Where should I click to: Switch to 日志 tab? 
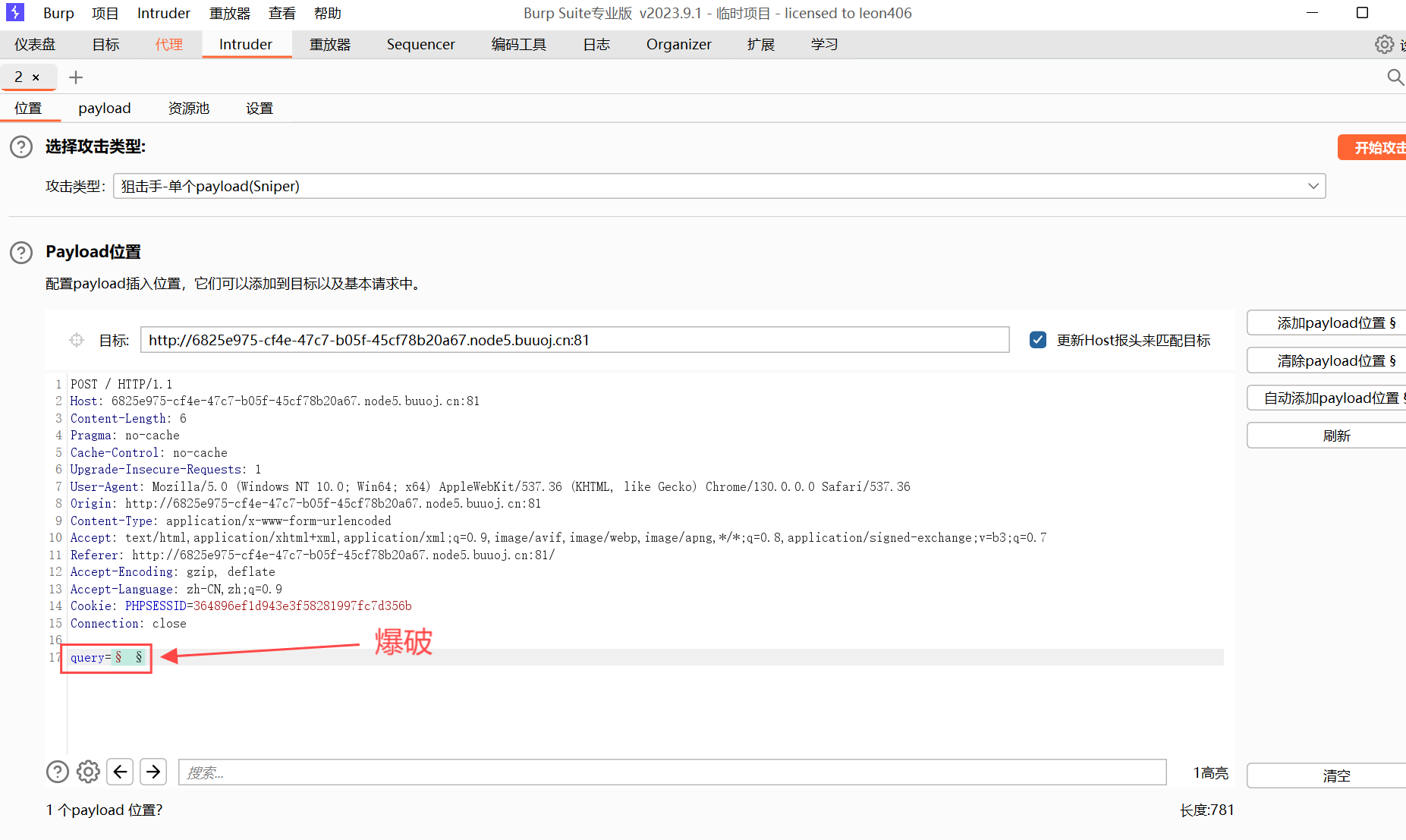(x=596, y=44)
